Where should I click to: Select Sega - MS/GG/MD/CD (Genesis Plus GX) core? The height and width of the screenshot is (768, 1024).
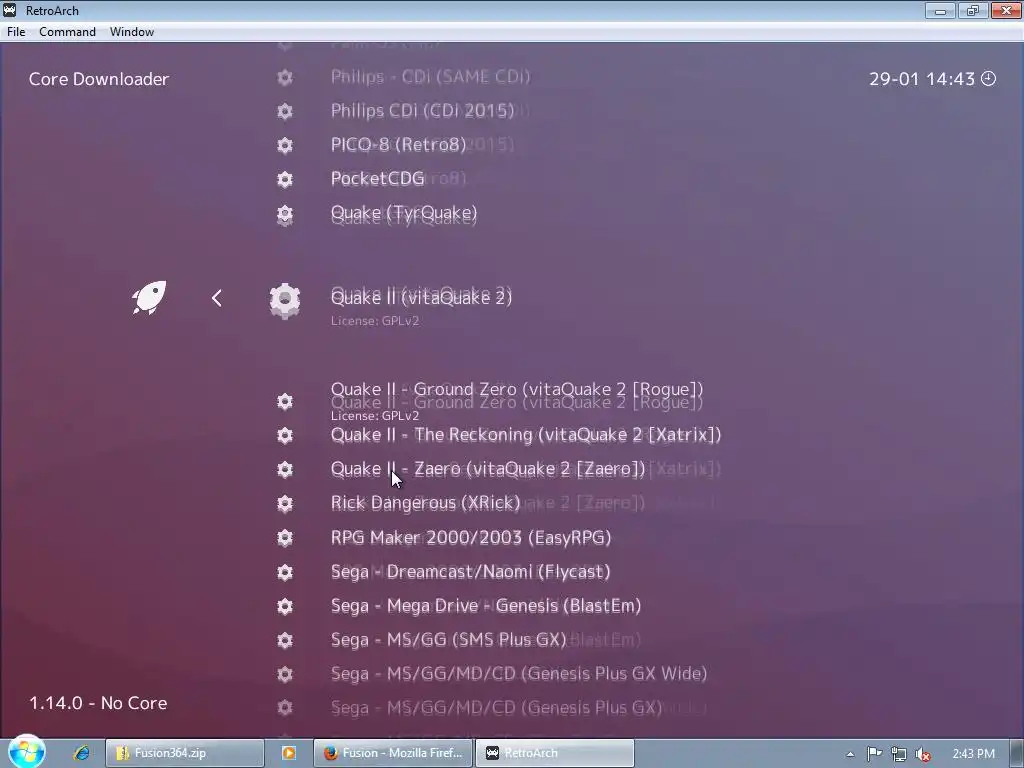tap(496, 707)
